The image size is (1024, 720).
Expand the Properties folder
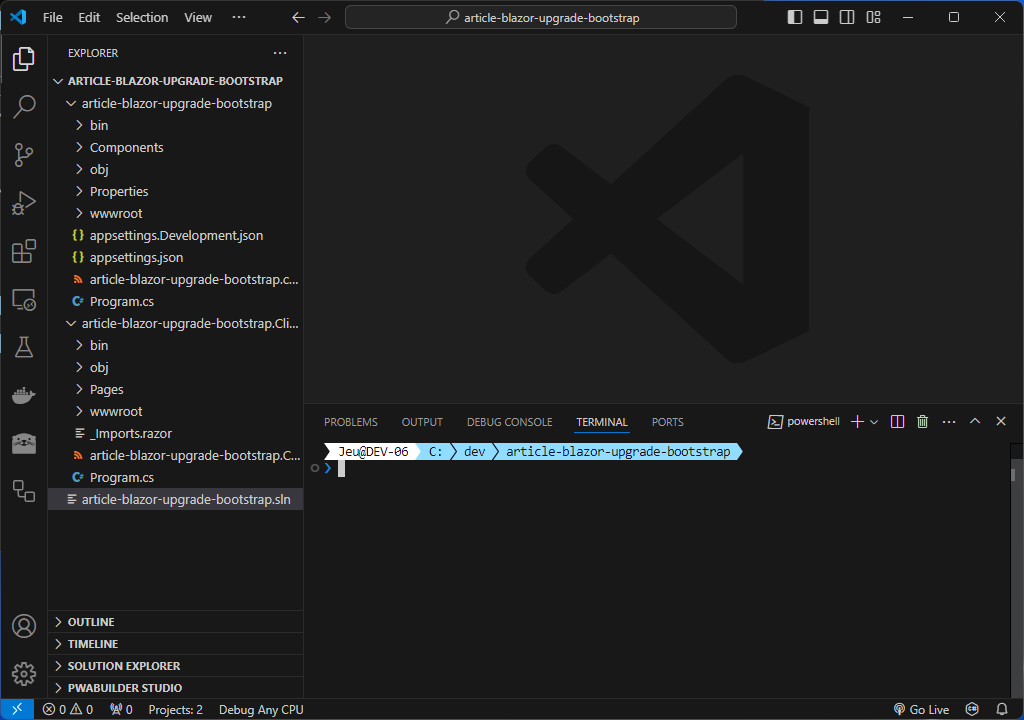[x=176, y=191]
